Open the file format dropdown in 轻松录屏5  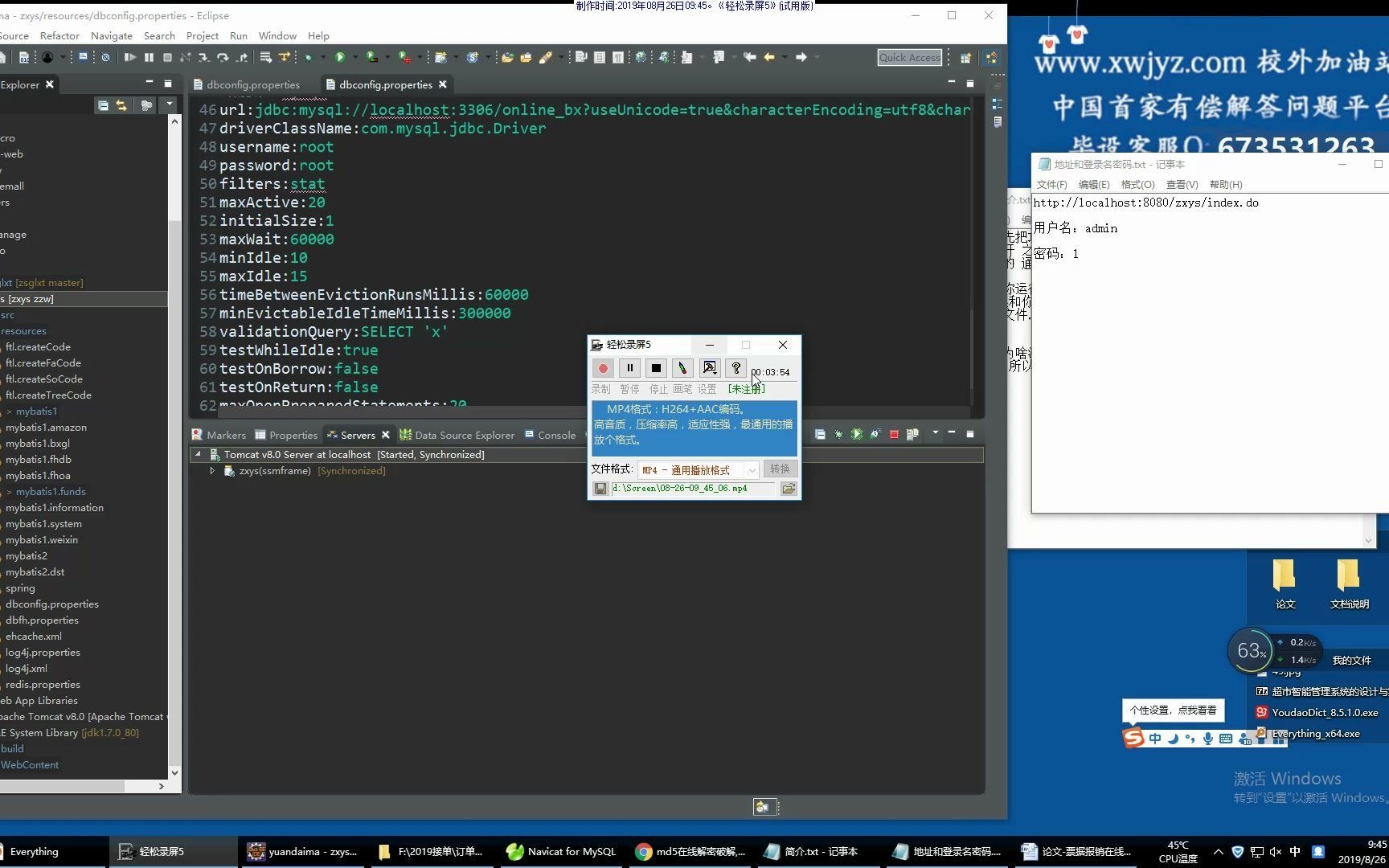[752, 469]
